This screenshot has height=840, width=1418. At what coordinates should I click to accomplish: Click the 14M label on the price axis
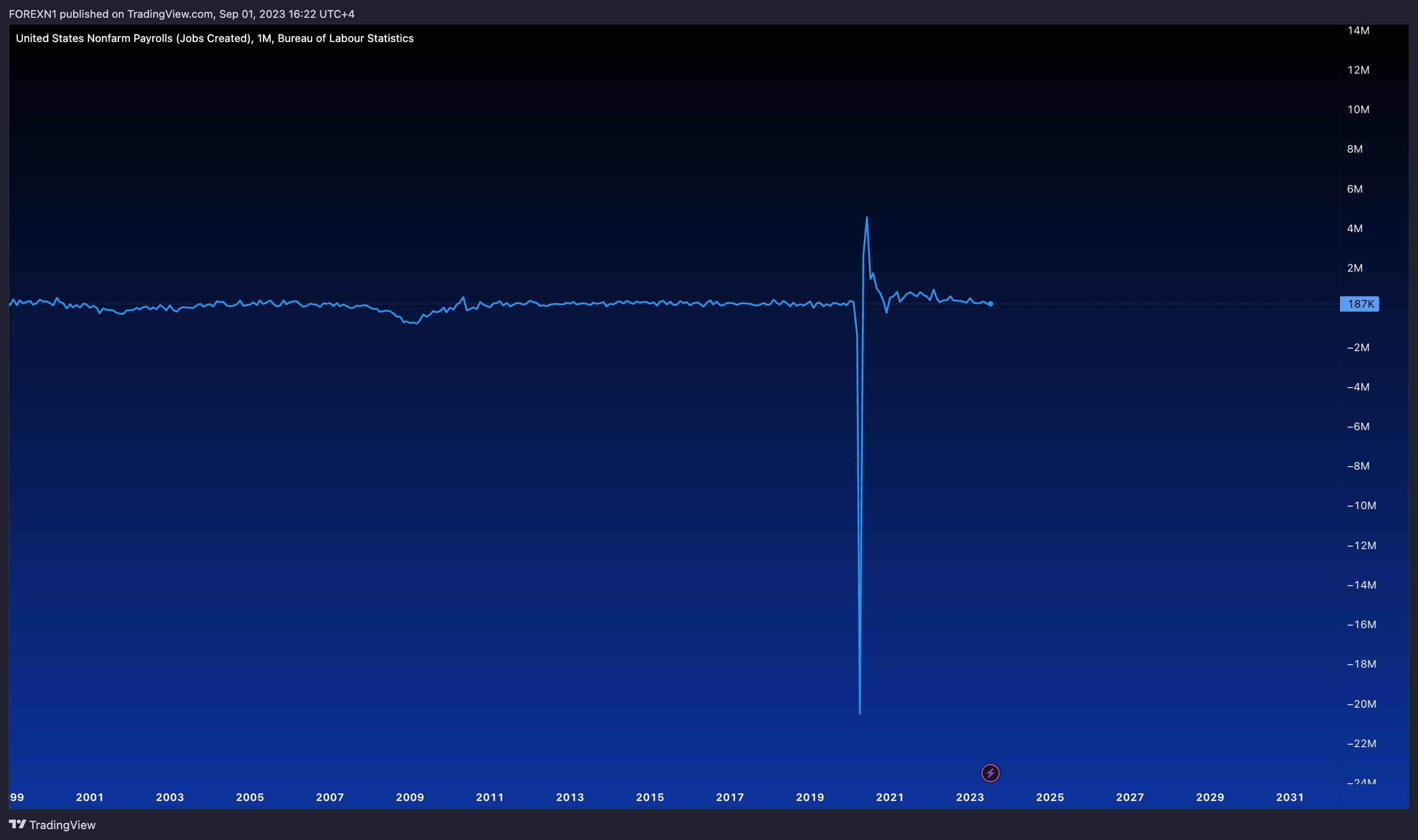1358,30
